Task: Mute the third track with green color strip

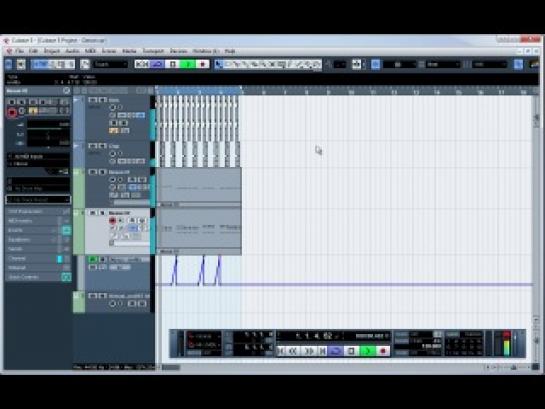Action: (92, 172)
